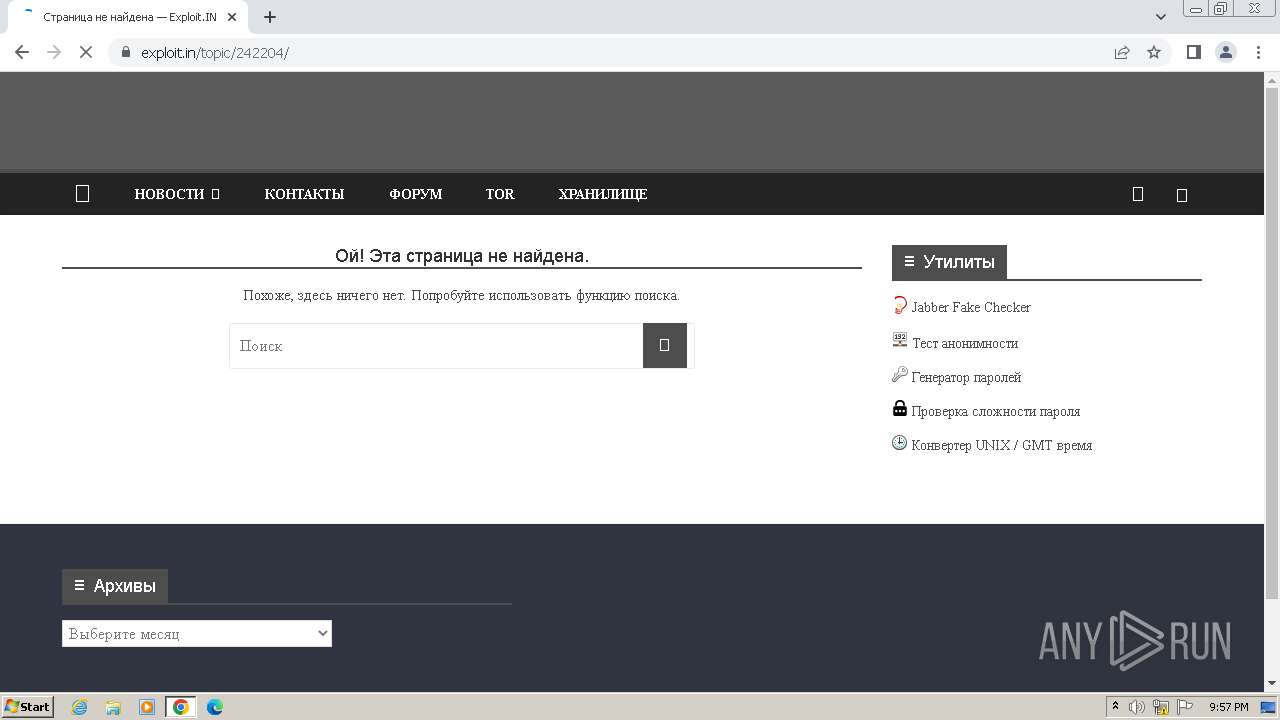1280x720 pixels.
Task: Open Тест анонимности link
Action: pos(965,343)
